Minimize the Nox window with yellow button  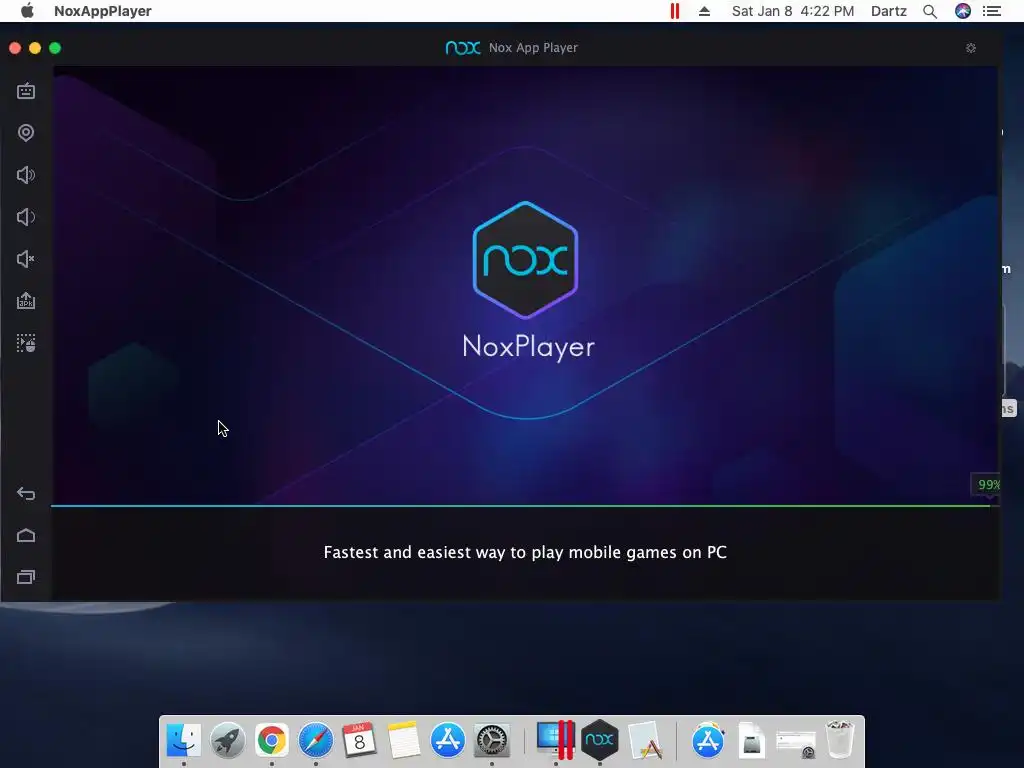click(35, 48)
